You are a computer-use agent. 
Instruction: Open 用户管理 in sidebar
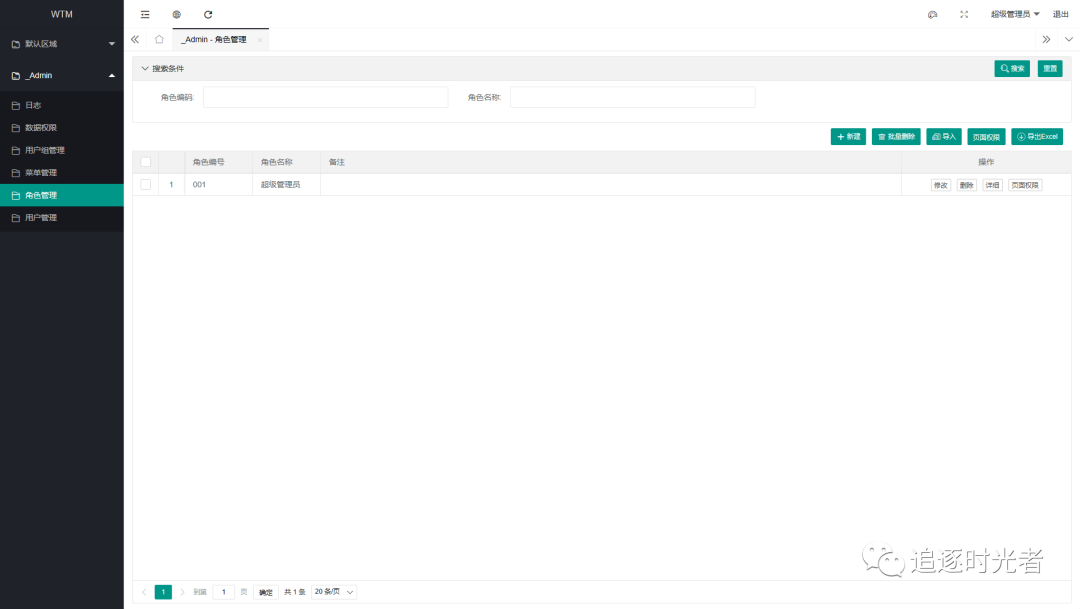tap(62, 218)
